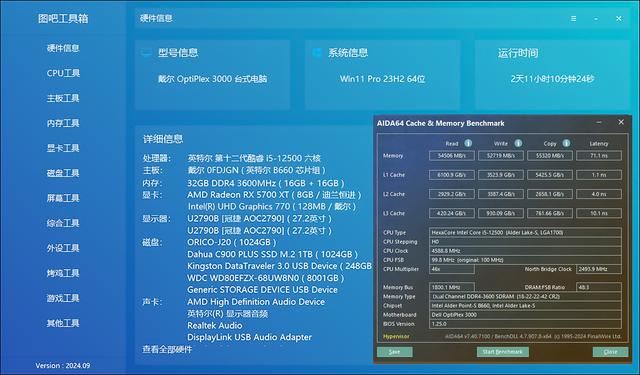Select the 内存工具 category

click(63, 123)
